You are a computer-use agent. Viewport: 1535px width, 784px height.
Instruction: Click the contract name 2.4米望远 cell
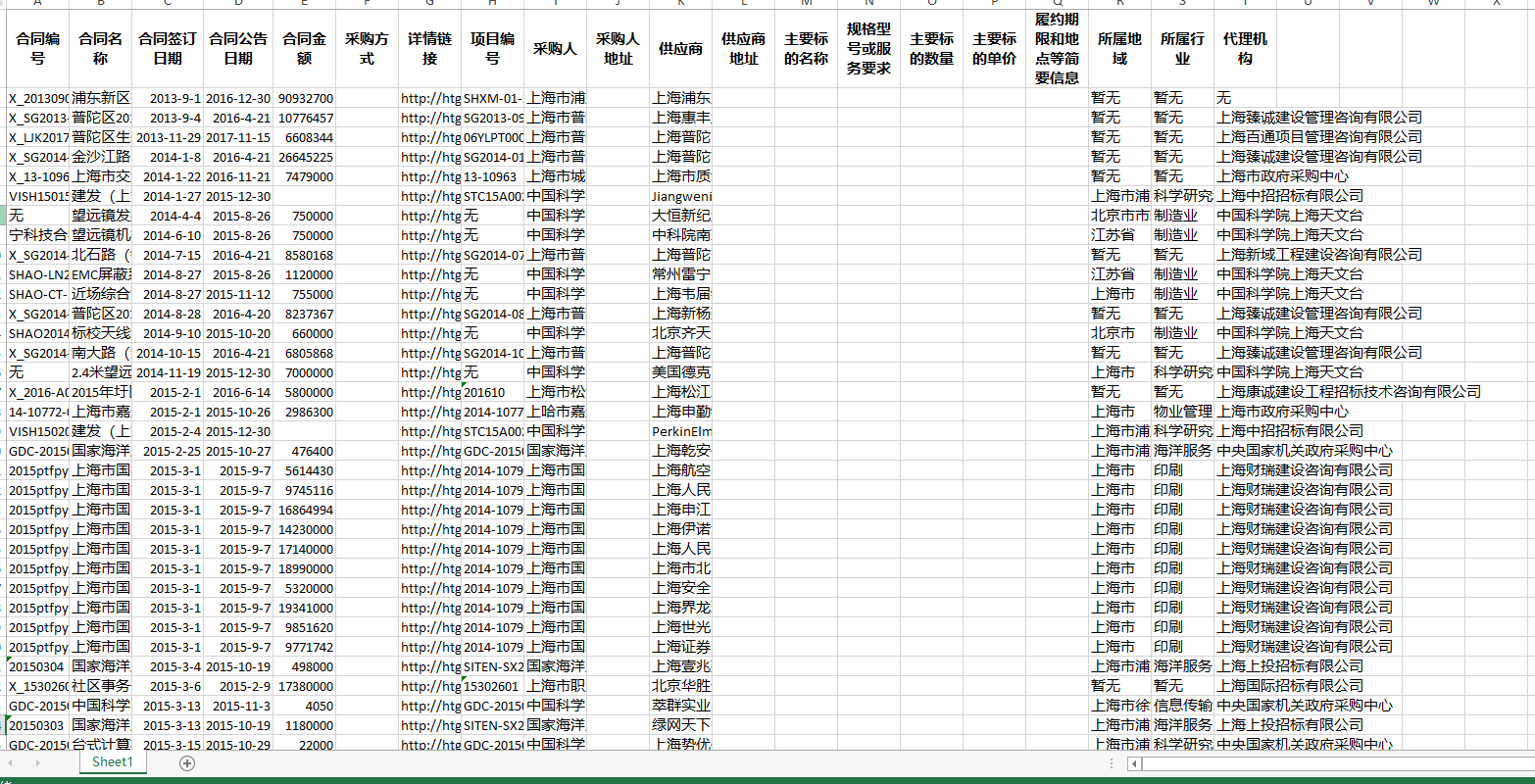[x=101, y=372]
